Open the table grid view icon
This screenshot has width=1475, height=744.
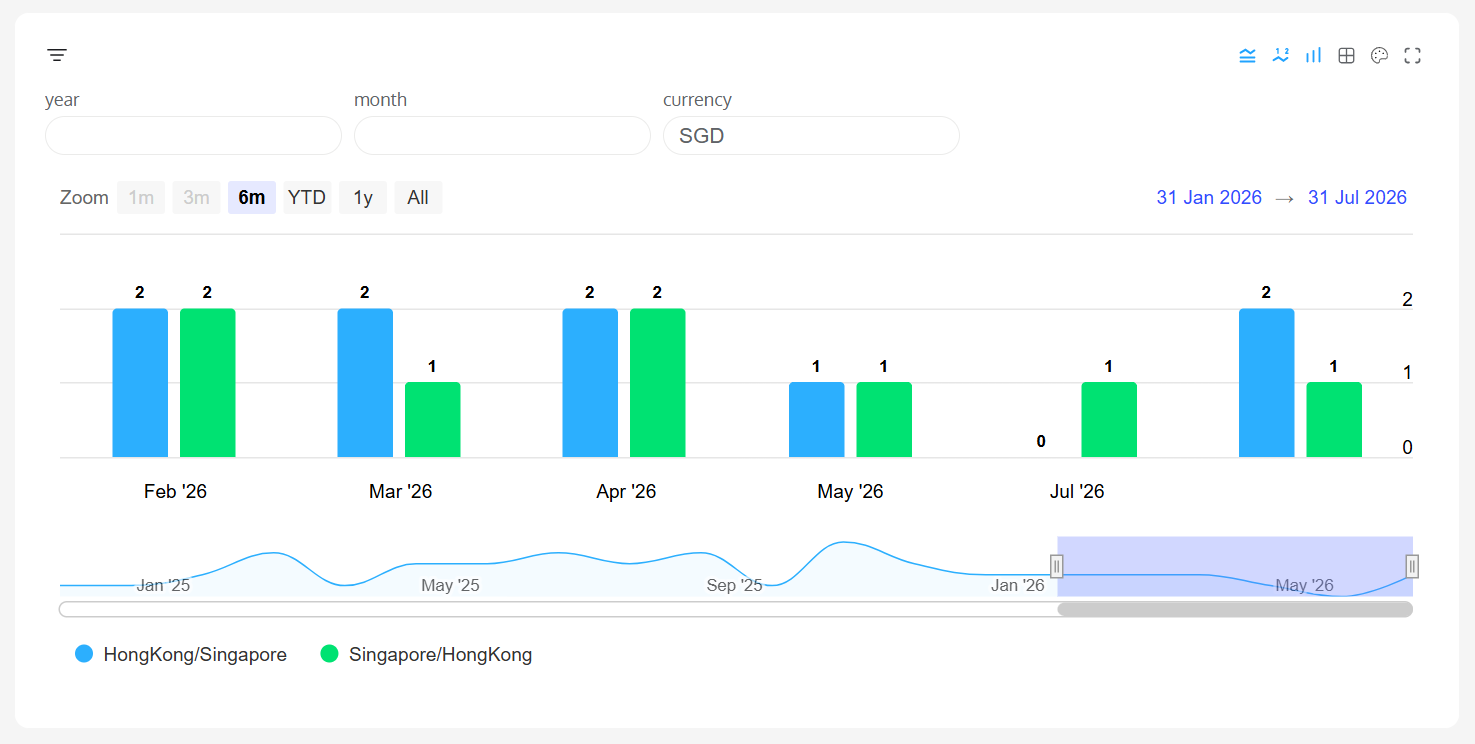tap(1346, 56)
